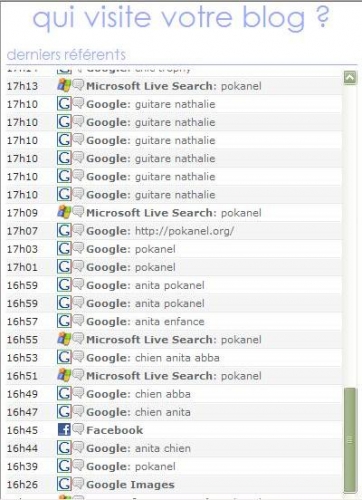Click the Windows logo icon in 17h09 row
The image size is (362, 500).
click(64, 212)
